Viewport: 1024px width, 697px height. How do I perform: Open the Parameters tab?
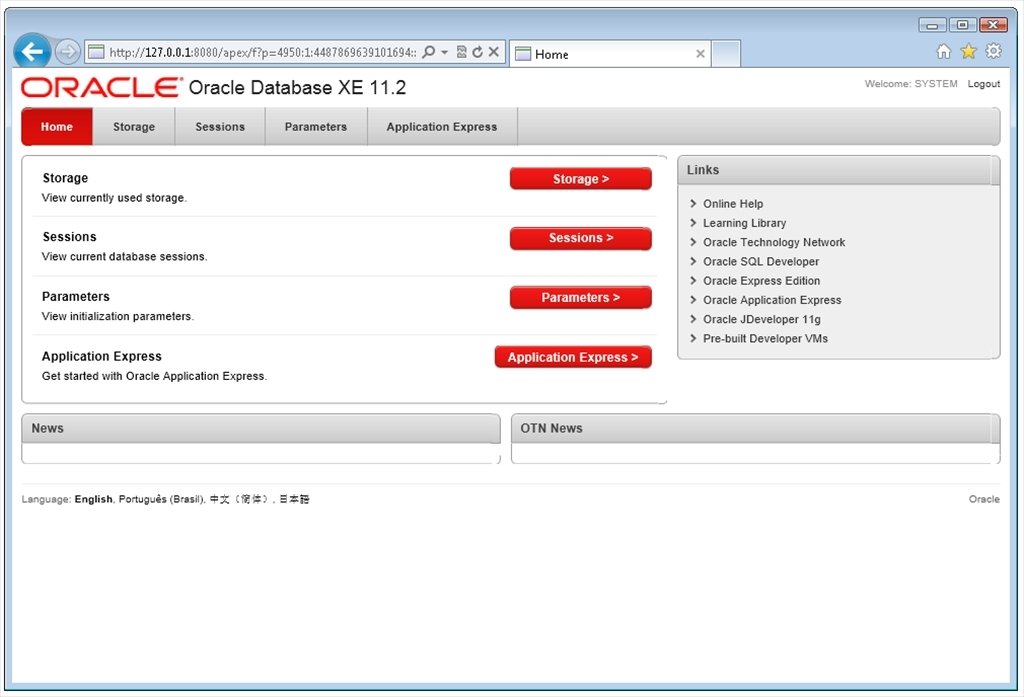point(316,126)
